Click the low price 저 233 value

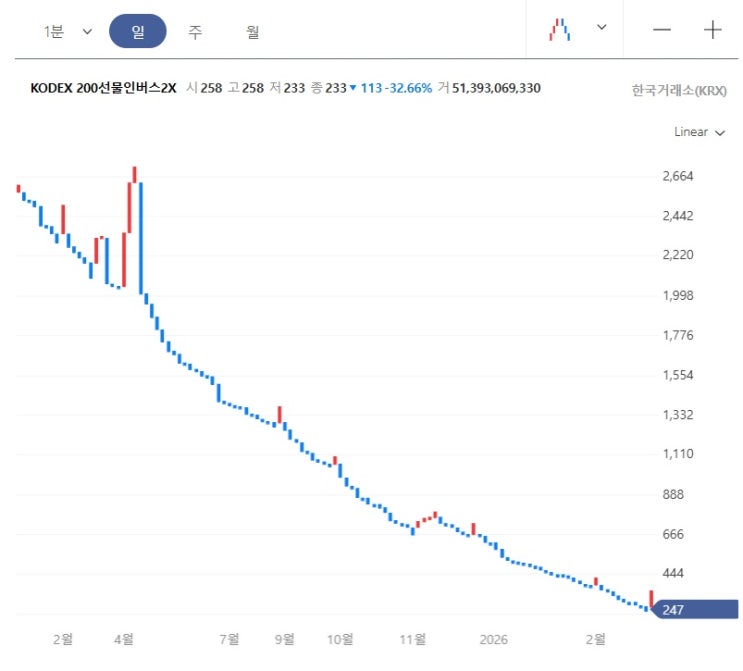pyautogui.click(x=287, y=88)
